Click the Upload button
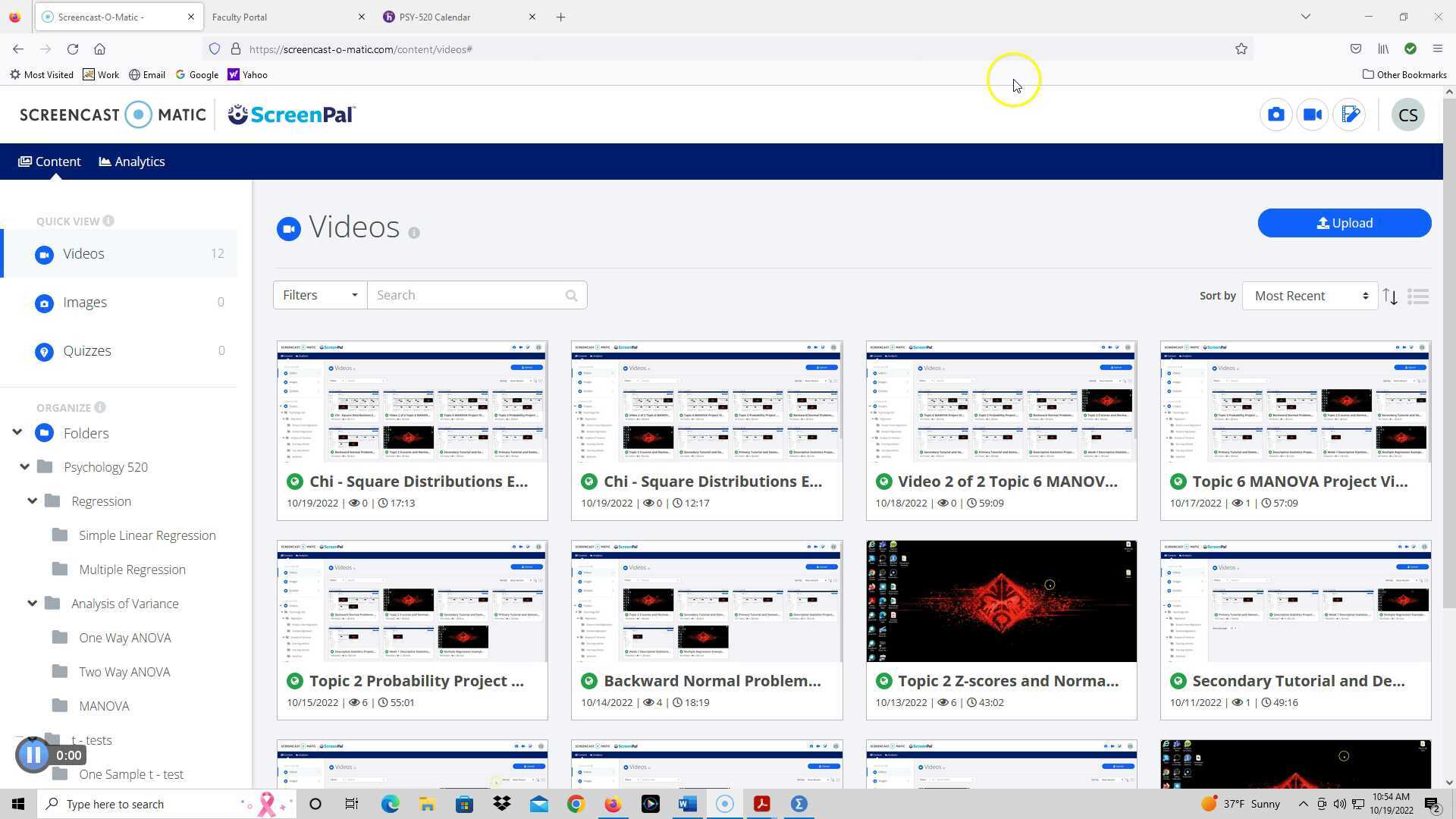 click(1345, 223)
